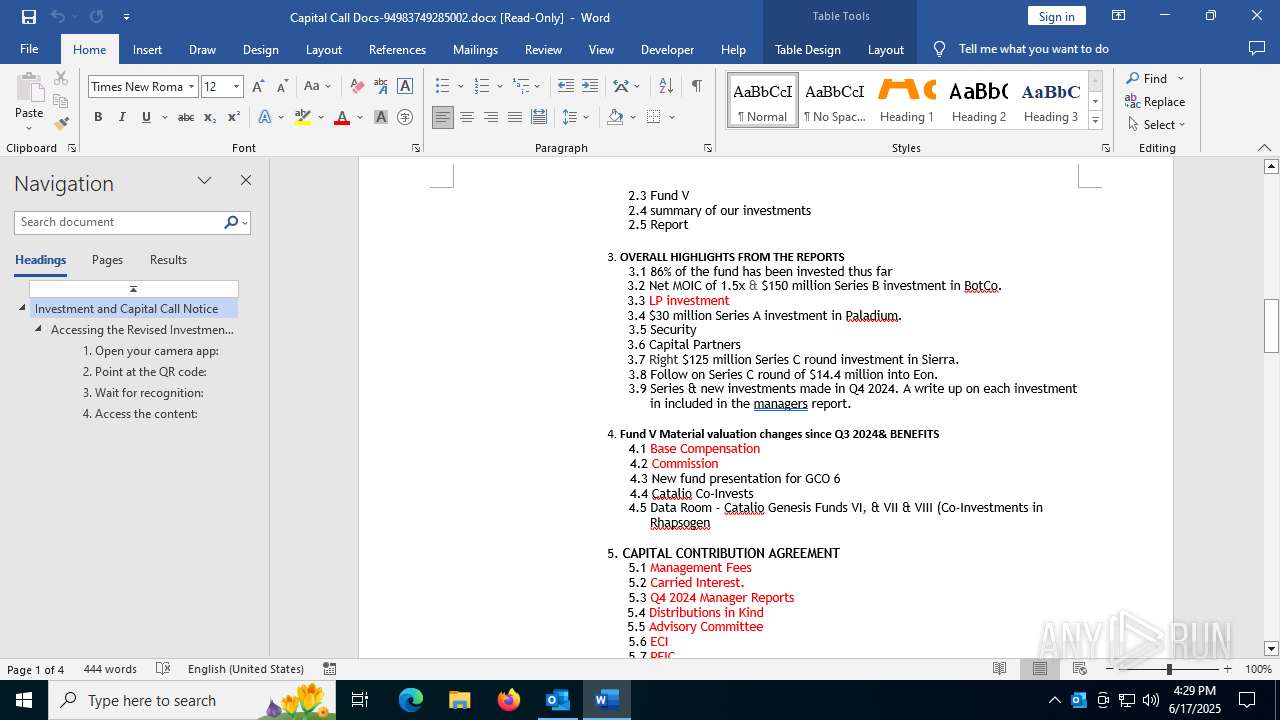Switch to the Read Mode view icon
The image size is (1280, 720).
coord(1000,668)
